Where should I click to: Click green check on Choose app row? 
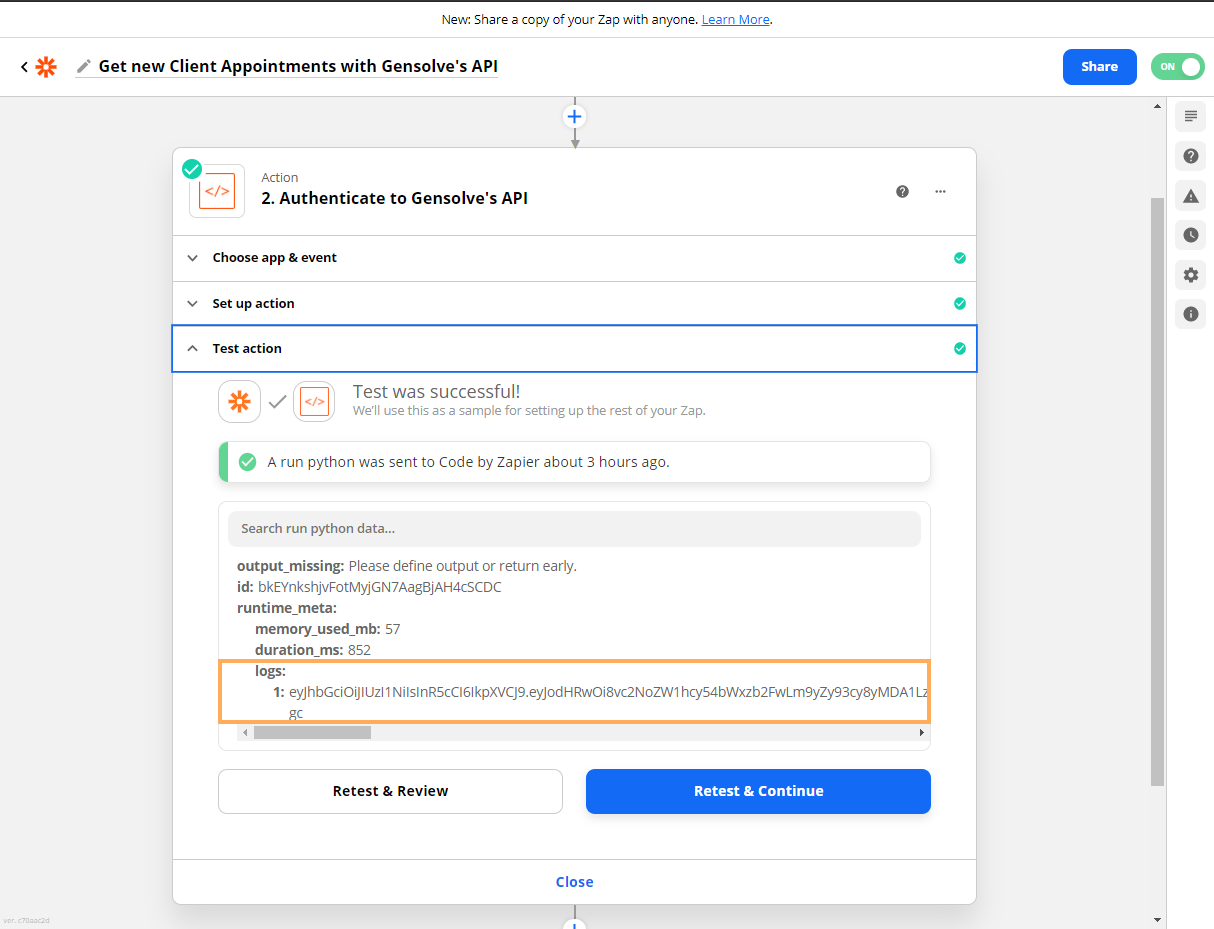pos(960,258)
